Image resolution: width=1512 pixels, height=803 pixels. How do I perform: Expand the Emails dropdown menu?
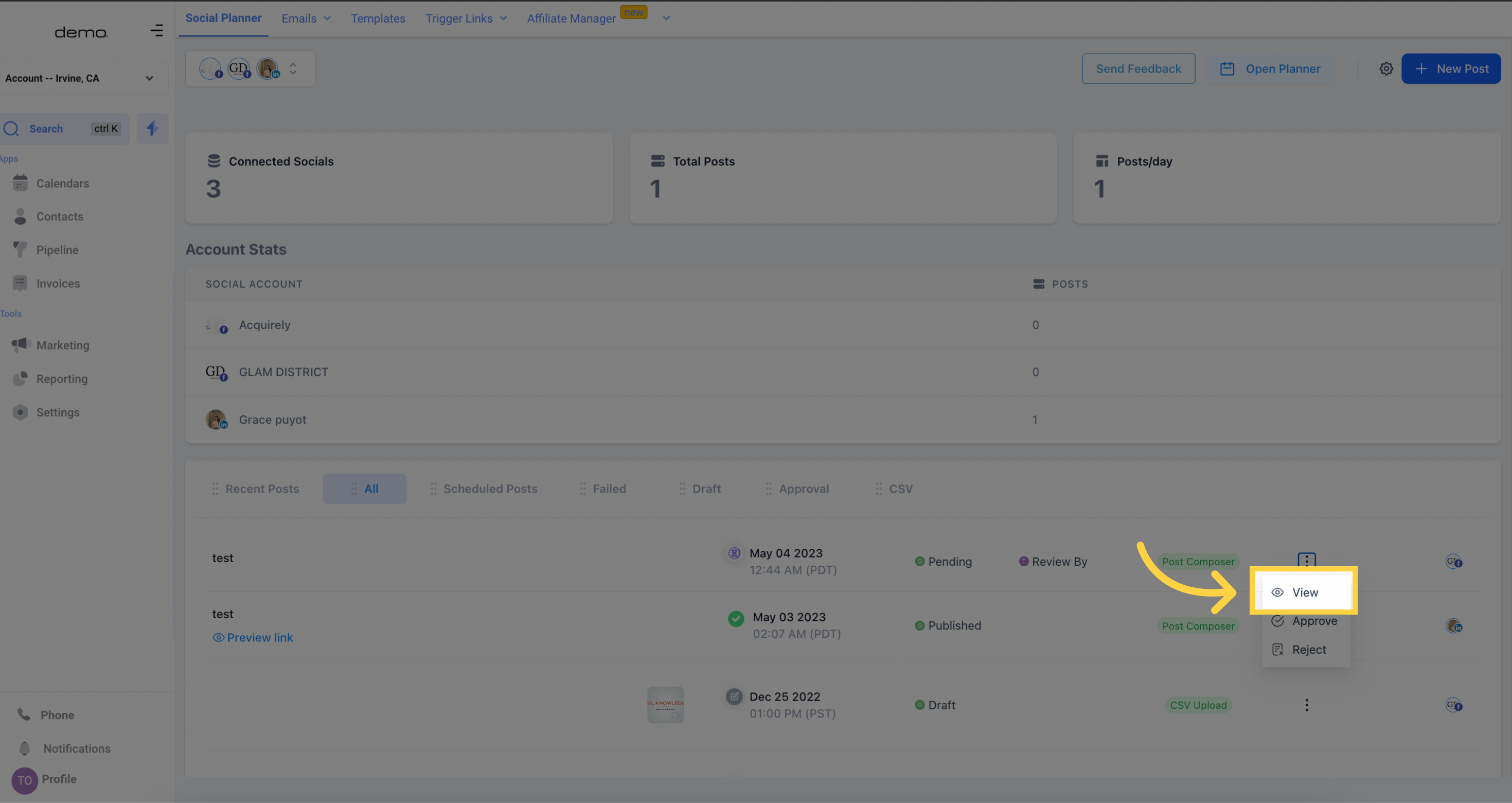306,18
